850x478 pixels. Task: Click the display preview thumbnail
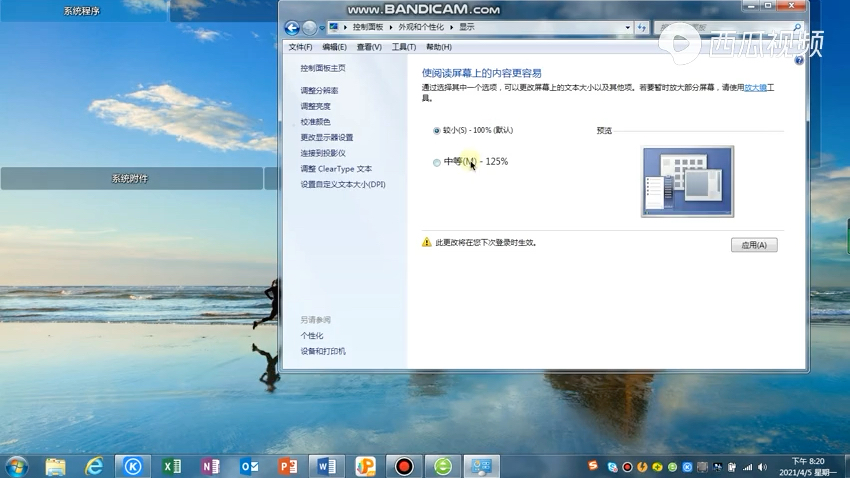pyautogui.click(x=687, y=182)
